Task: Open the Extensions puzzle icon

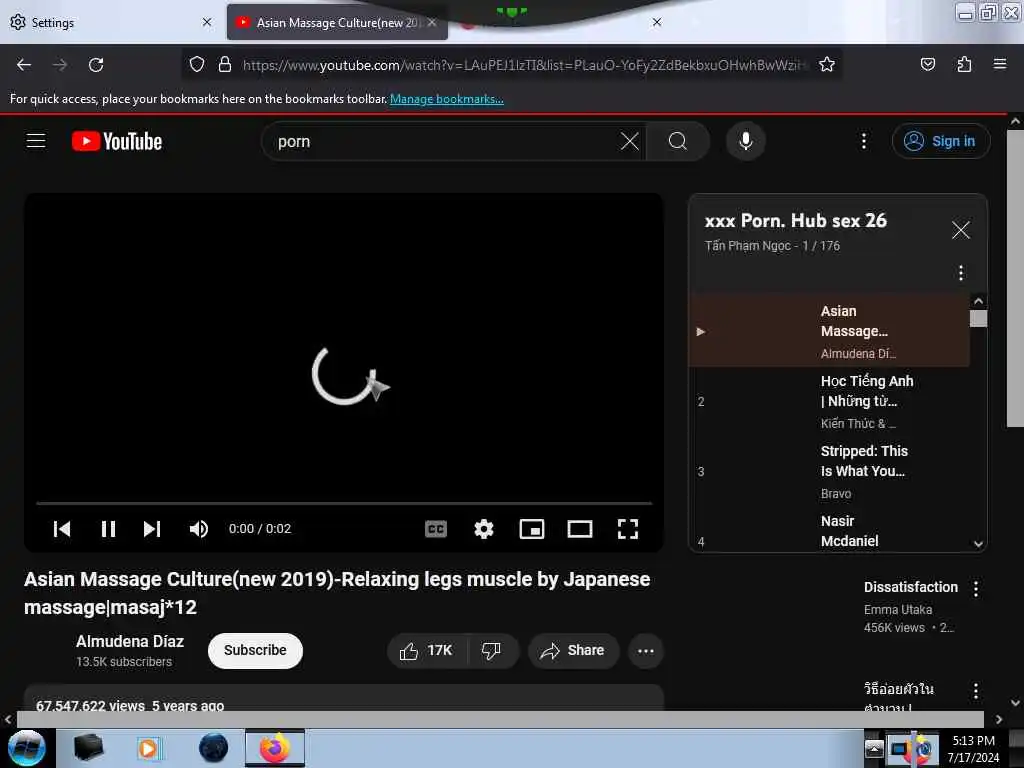Action: [x=964, y=64]
